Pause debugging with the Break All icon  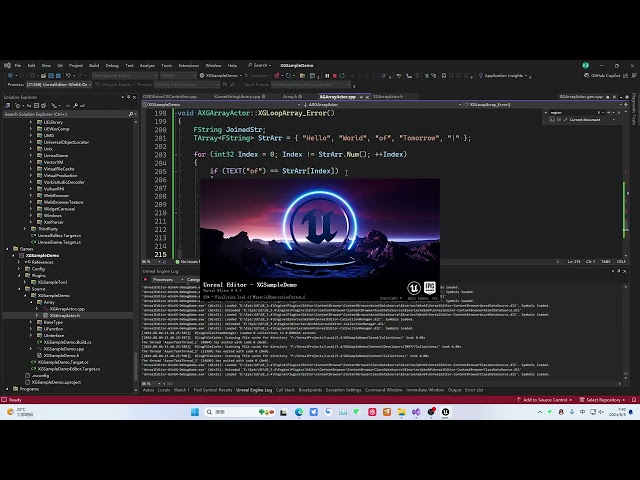coord(327,76)
